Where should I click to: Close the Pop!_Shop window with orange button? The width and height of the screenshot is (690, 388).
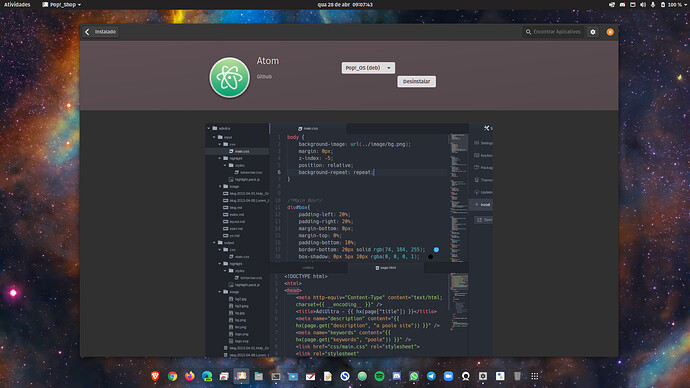click(610, 32)
